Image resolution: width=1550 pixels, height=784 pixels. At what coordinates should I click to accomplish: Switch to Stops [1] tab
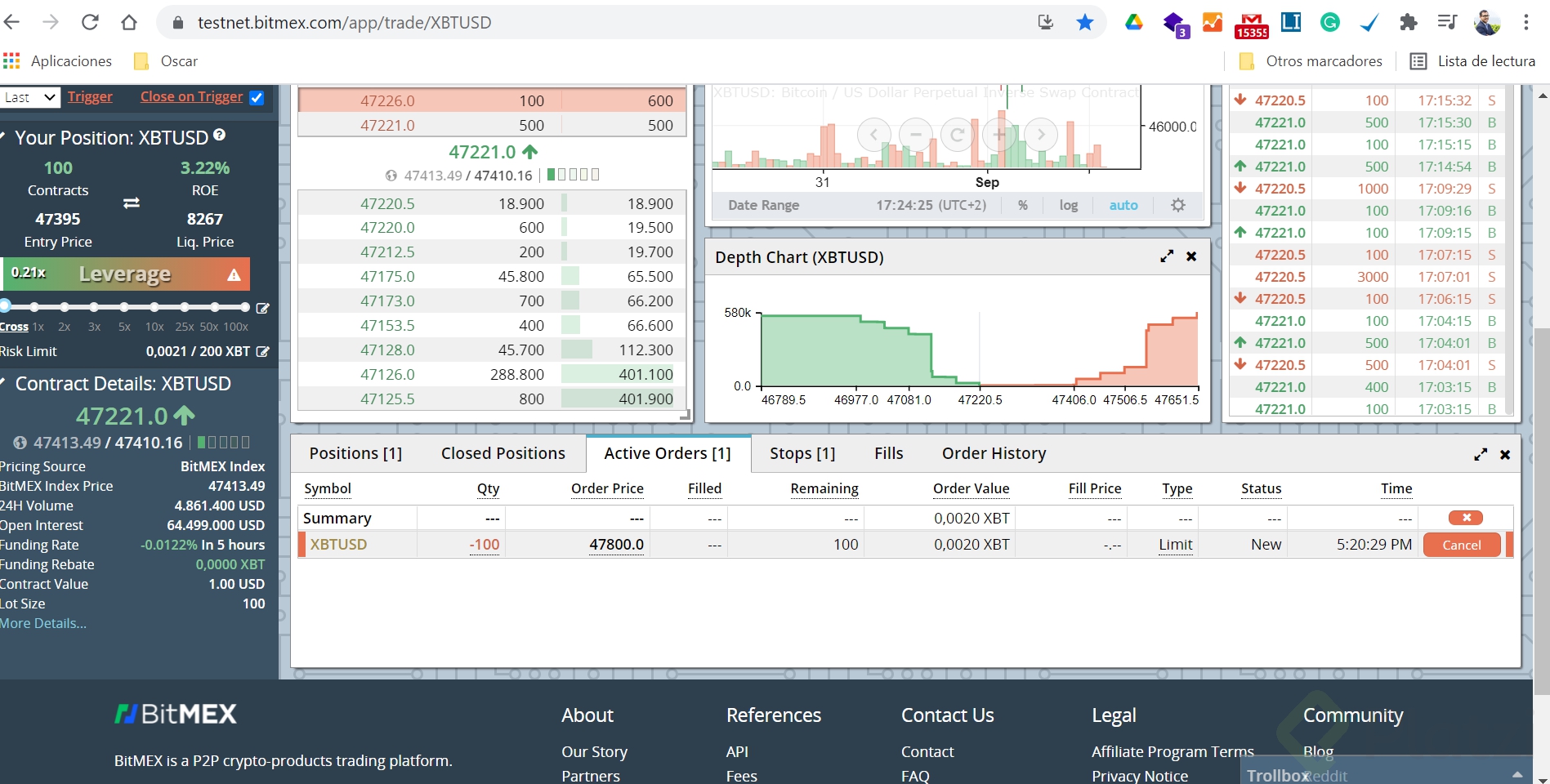pyautogui.click(x=802, y=453)
